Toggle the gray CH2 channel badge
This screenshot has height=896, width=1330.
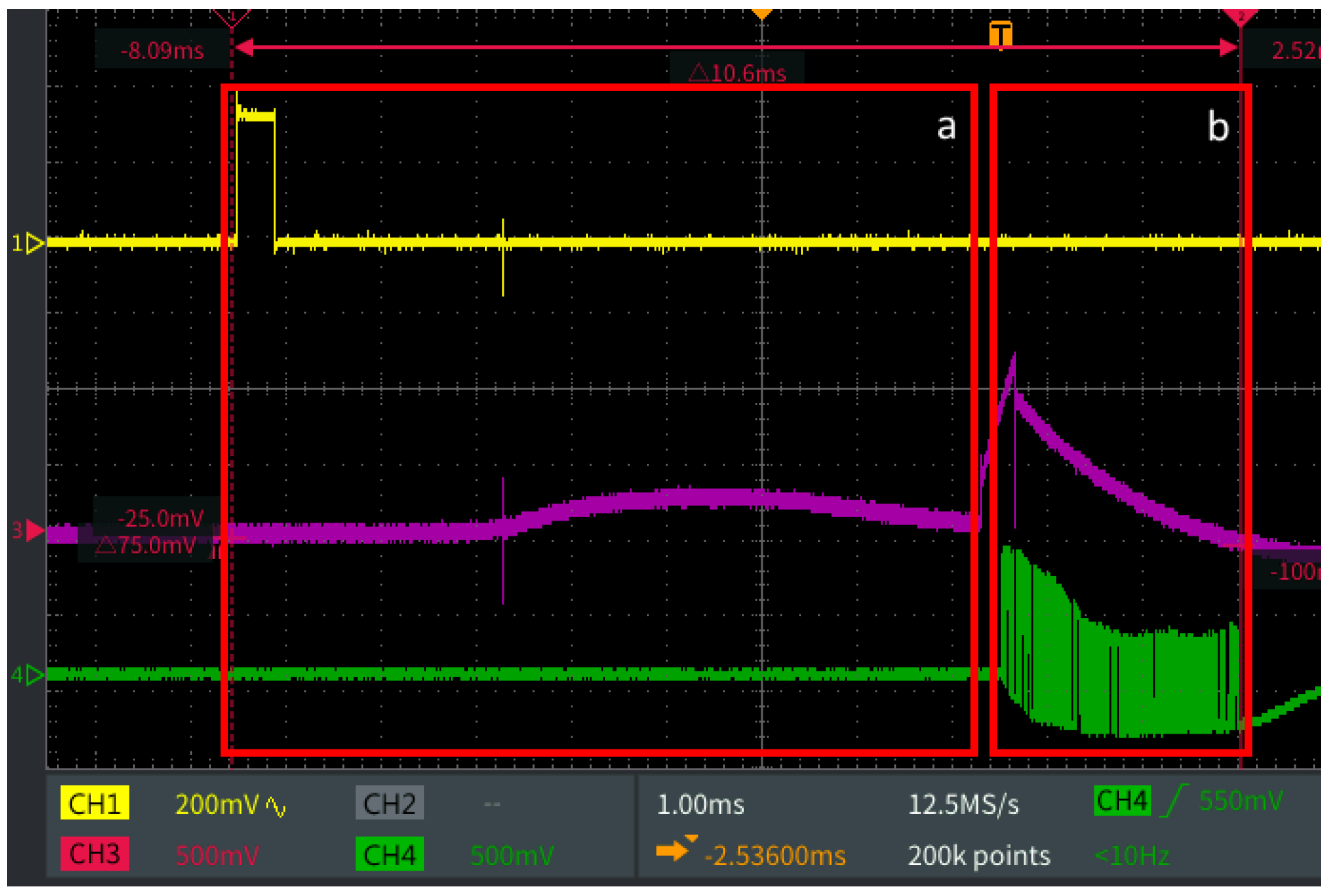pyautogui.click(x=389, y=804)
